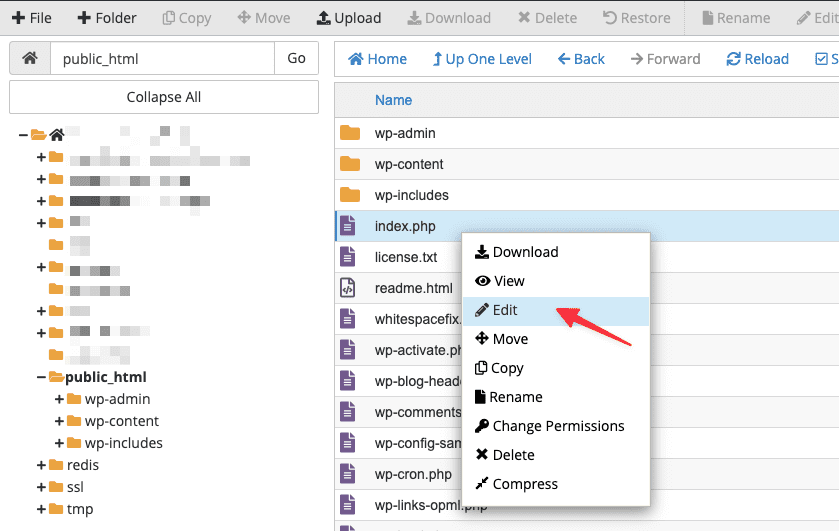The image size is (839, 531).
Task: Click the Collapse All button
Action: point(164,97)
